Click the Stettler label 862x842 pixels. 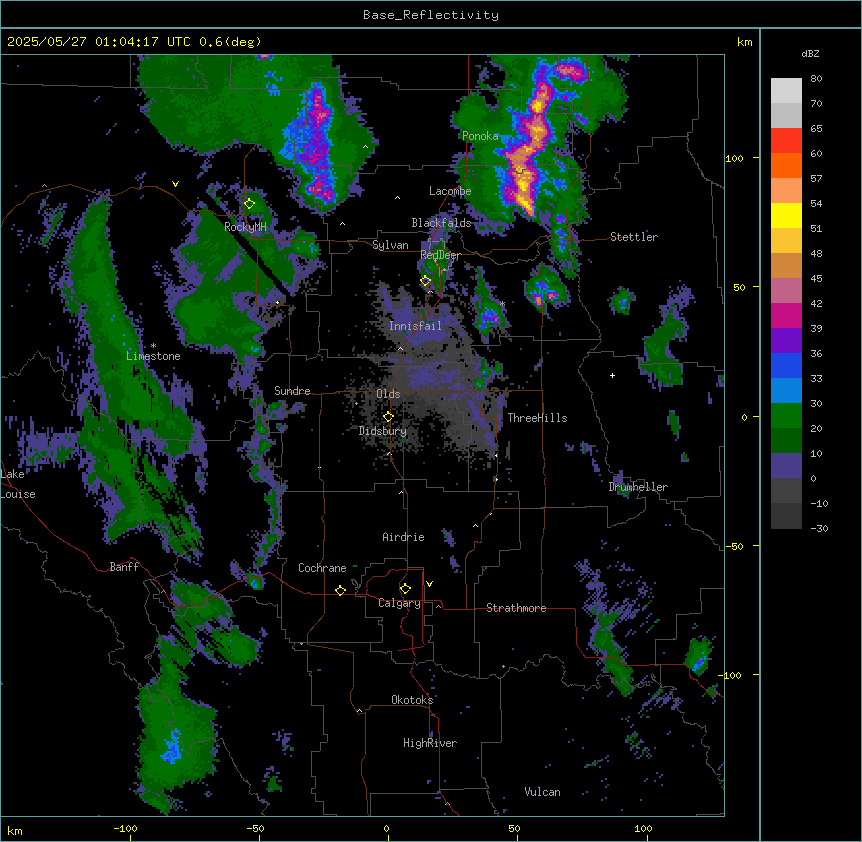[x=634, y=237]
